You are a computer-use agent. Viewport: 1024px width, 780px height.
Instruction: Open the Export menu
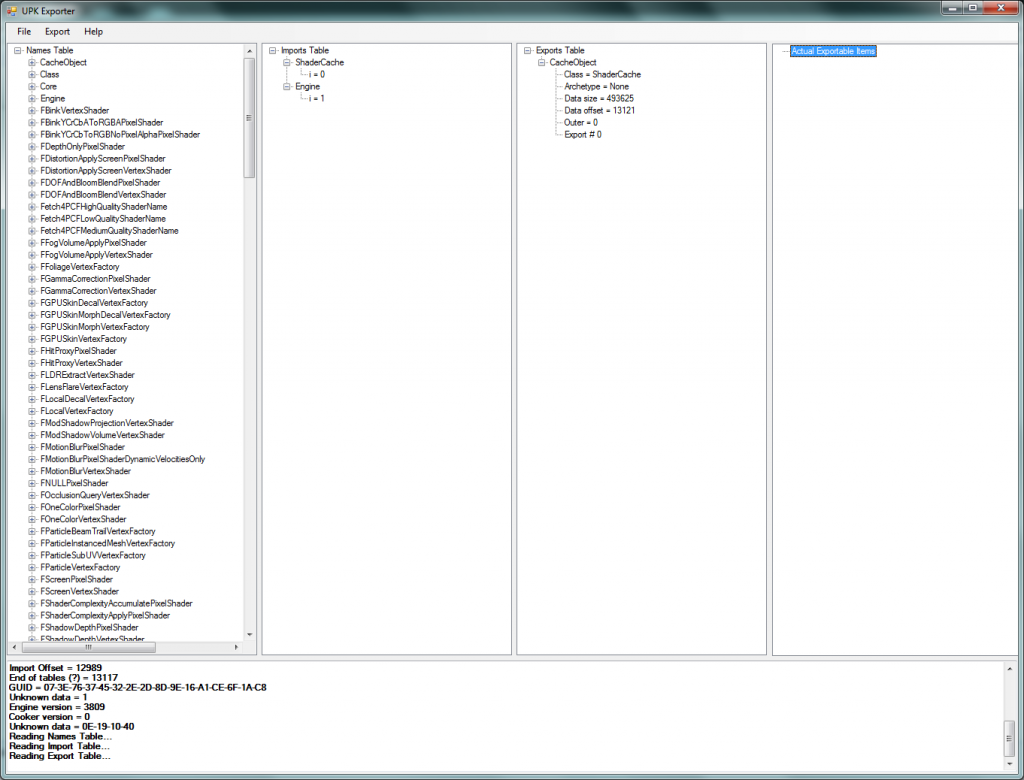click(x=57, y=32)
